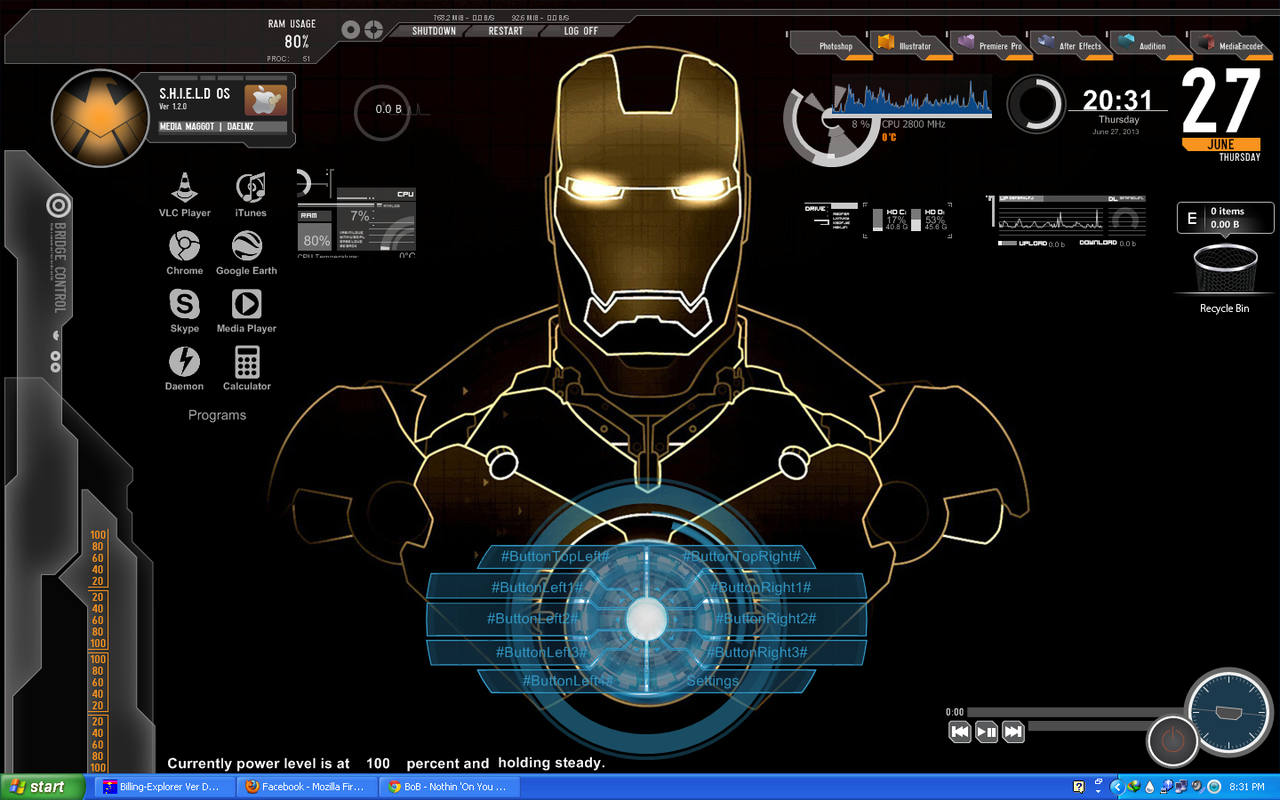
Task: Open Audition shortcut tab
Action: 1151,45
